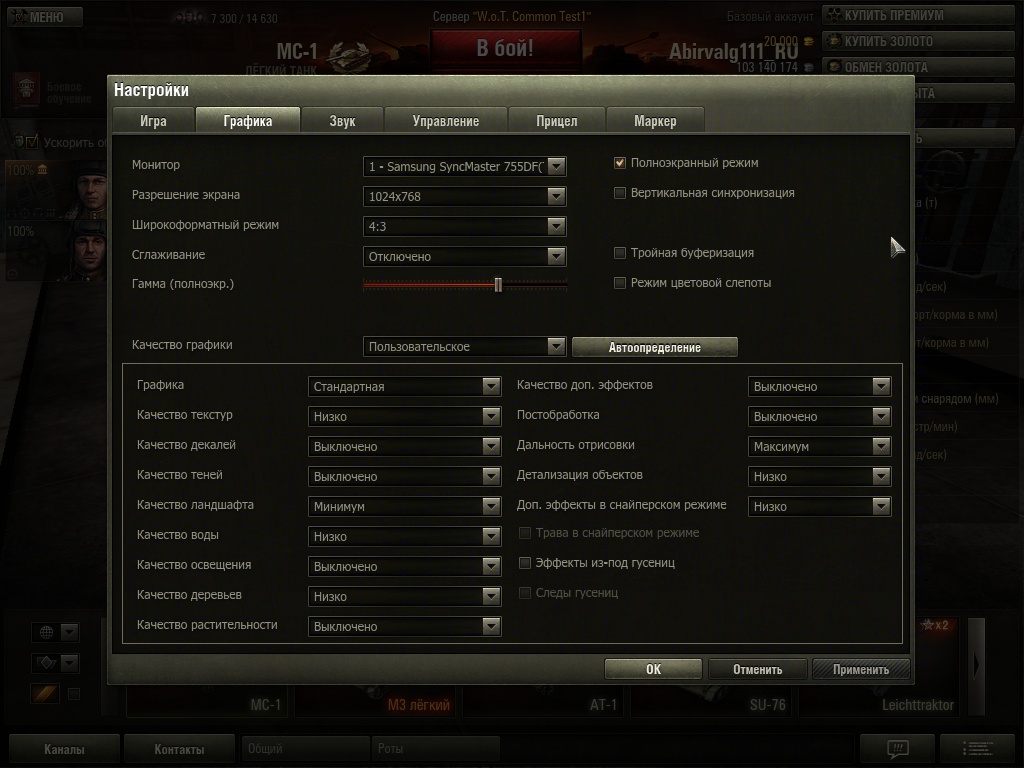1024x768 pixels.
Task: Click the orange striped filter icon
Action: [x=46, y=694]
